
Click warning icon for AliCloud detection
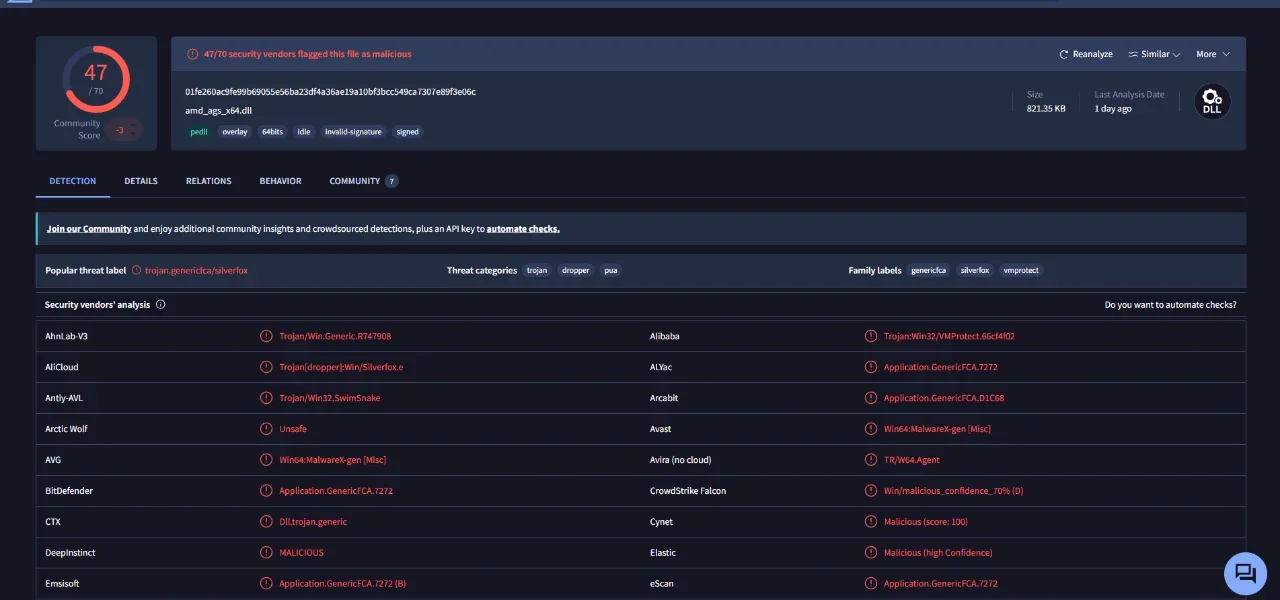pos(266,367)
